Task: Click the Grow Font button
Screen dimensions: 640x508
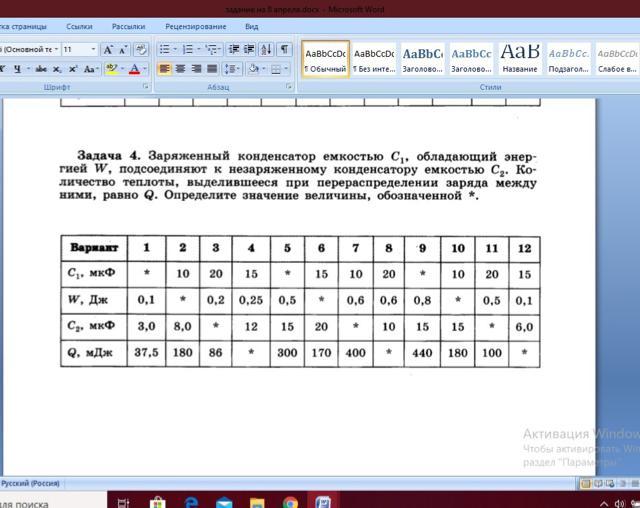Action: (108, 50)
